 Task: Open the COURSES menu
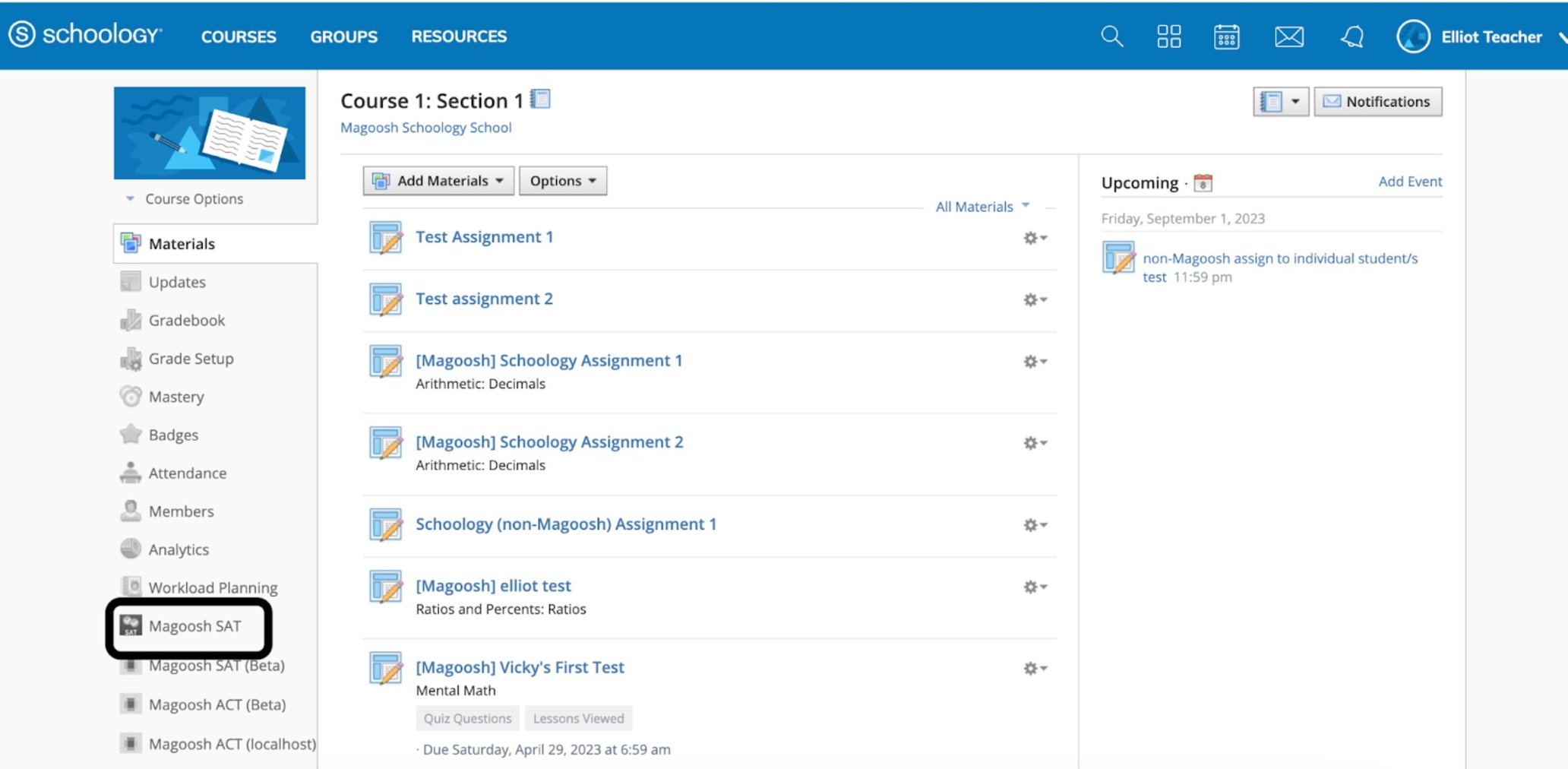(x=239, y=36)
